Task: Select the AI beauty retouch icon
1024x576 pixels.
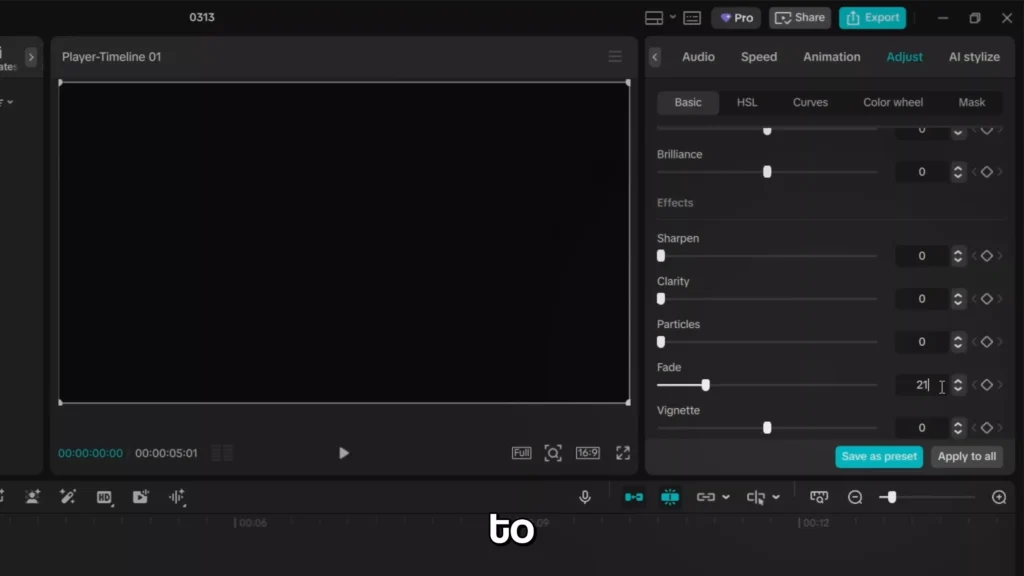Action: (x=32, y=497)
